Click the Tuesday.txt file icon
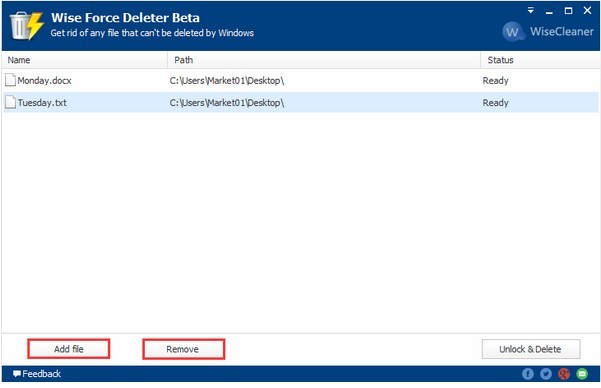601x388 pixels. [x=10, y=102]
